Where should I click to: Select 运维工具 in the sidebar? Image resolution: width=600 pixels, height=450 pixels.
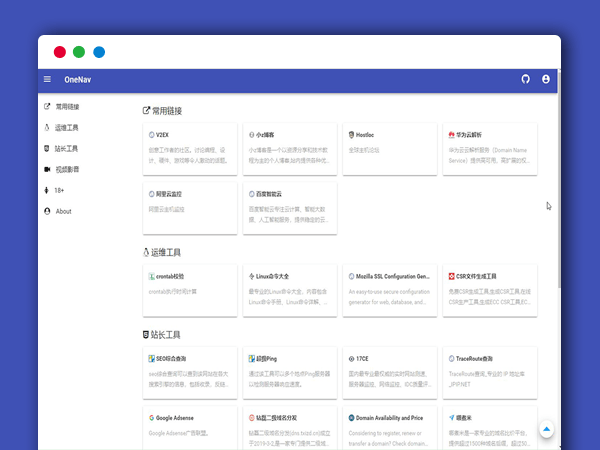67,127
